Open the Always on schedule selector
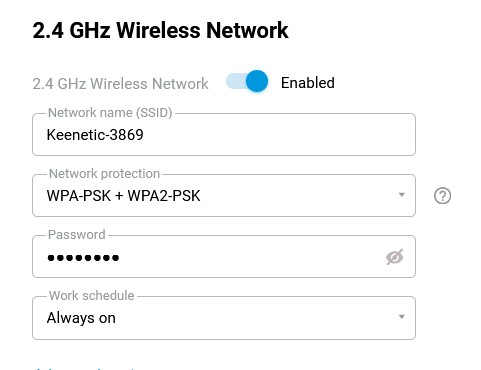The height and width of the screenshot is (370, 481). [x=224, y=318]
